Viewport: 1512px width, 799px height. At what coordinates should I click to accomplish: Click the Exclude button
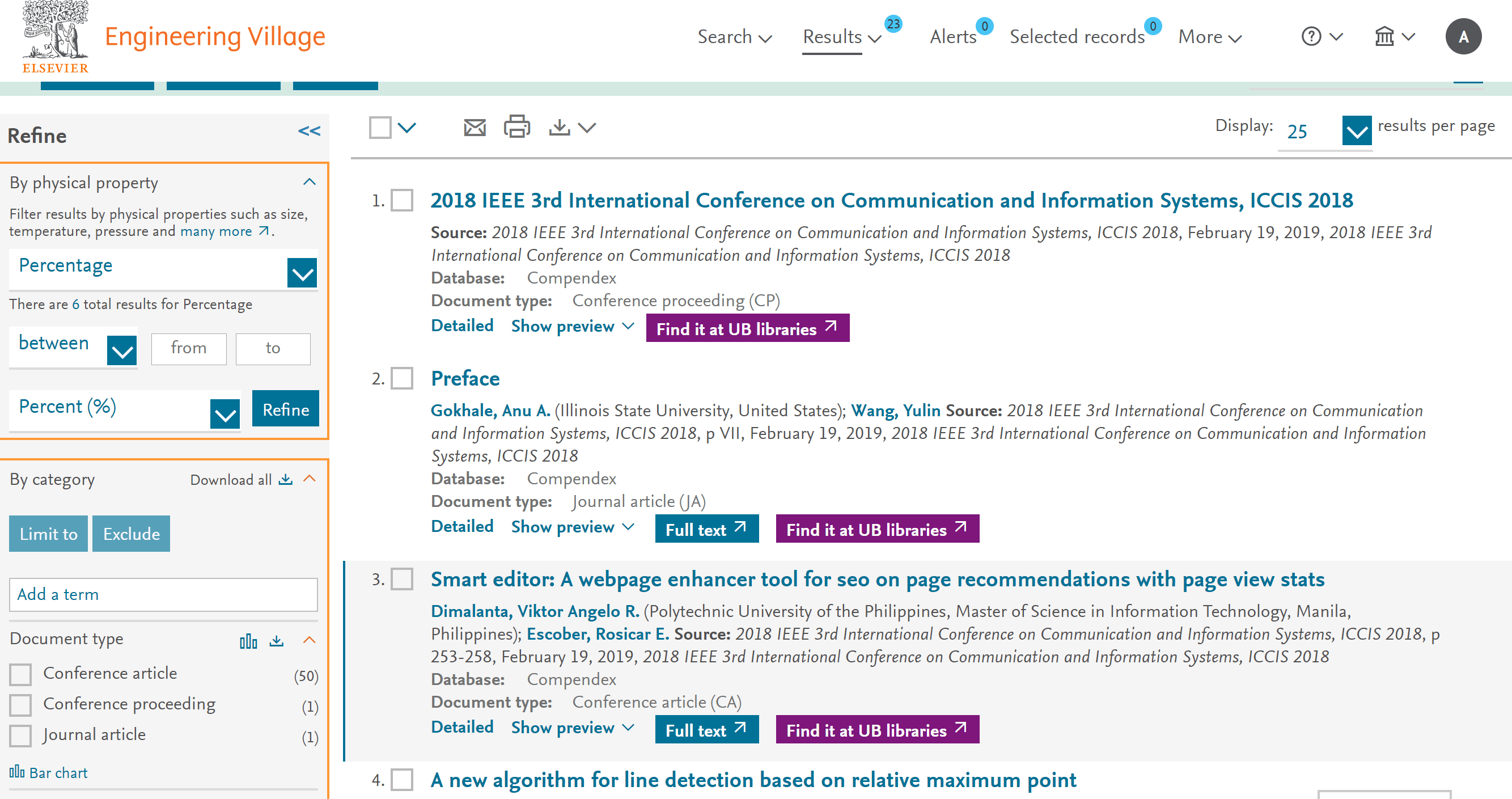132,534
